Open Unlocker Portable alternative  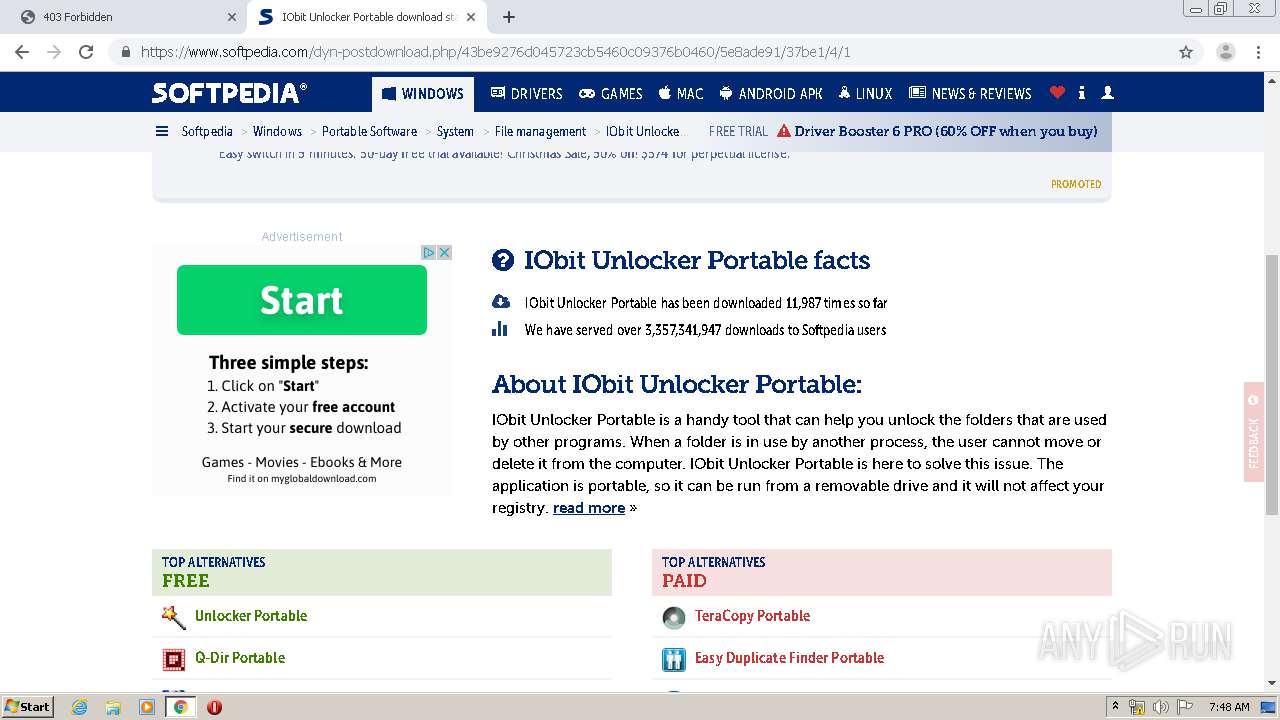(x=251, y=616)
